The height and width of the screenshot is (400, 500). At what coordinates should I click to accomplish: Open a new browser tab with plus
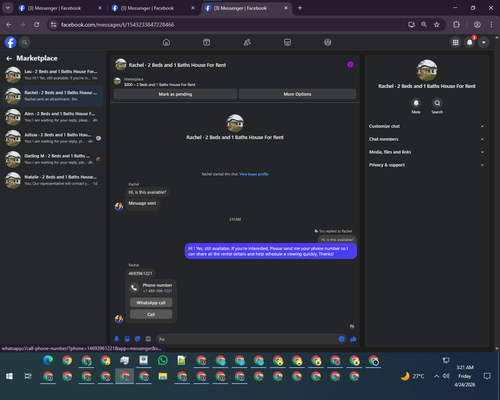(300, 8)
